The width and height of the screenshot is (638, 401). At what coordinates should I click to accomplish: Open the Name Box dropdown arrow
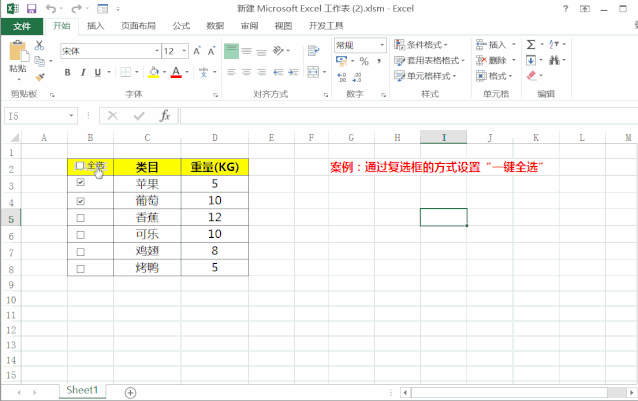[71, 116]
